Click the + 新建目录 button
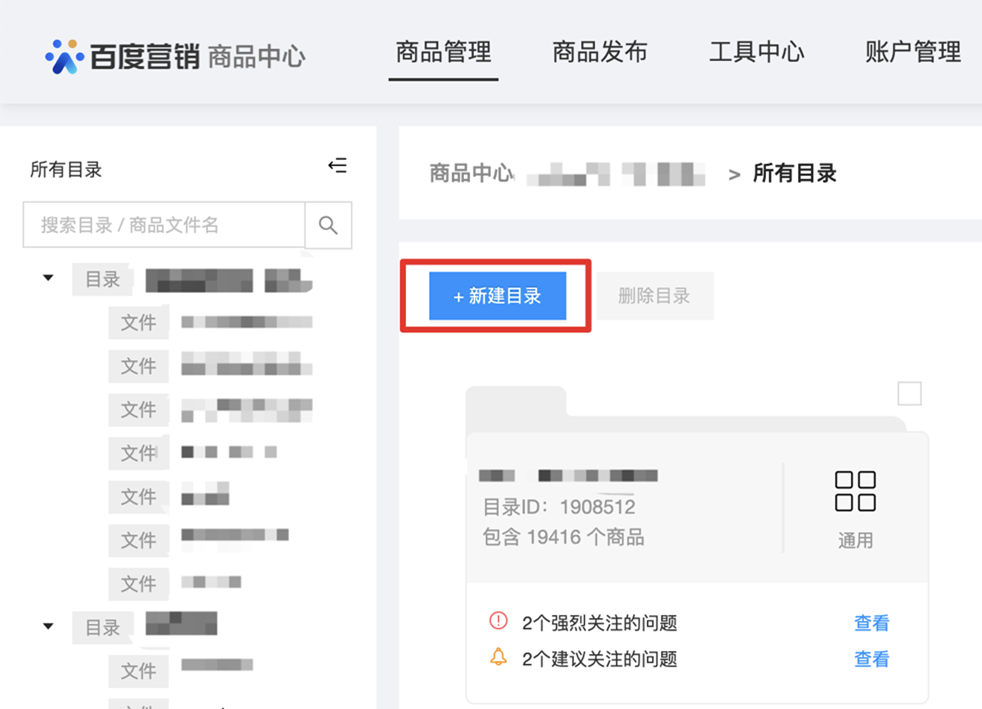982x709 pixels. [x=497, y=296]
